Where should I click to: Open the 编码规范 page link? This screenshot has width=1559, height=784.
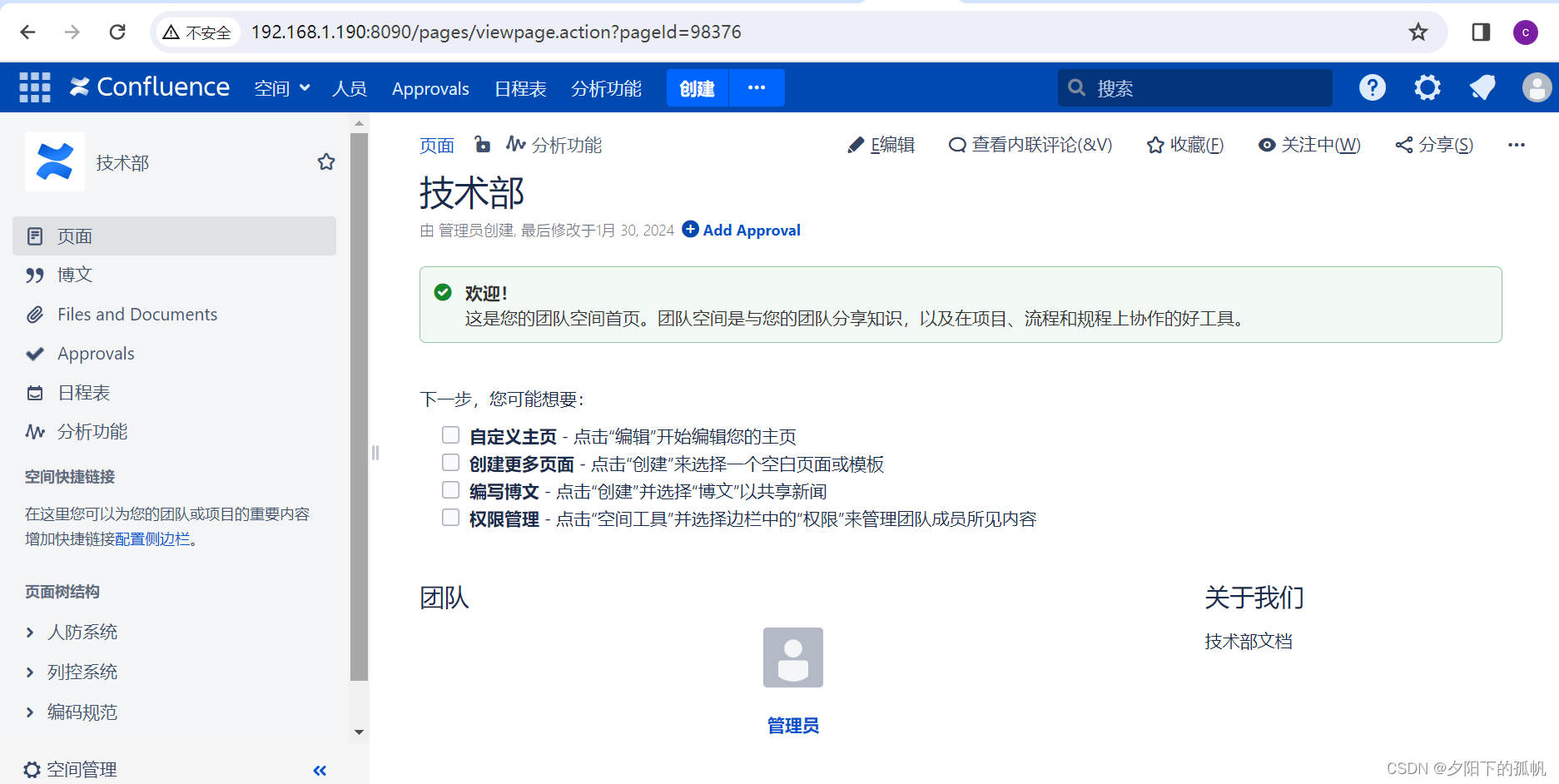pyautogui.click(x=82, y=712)
